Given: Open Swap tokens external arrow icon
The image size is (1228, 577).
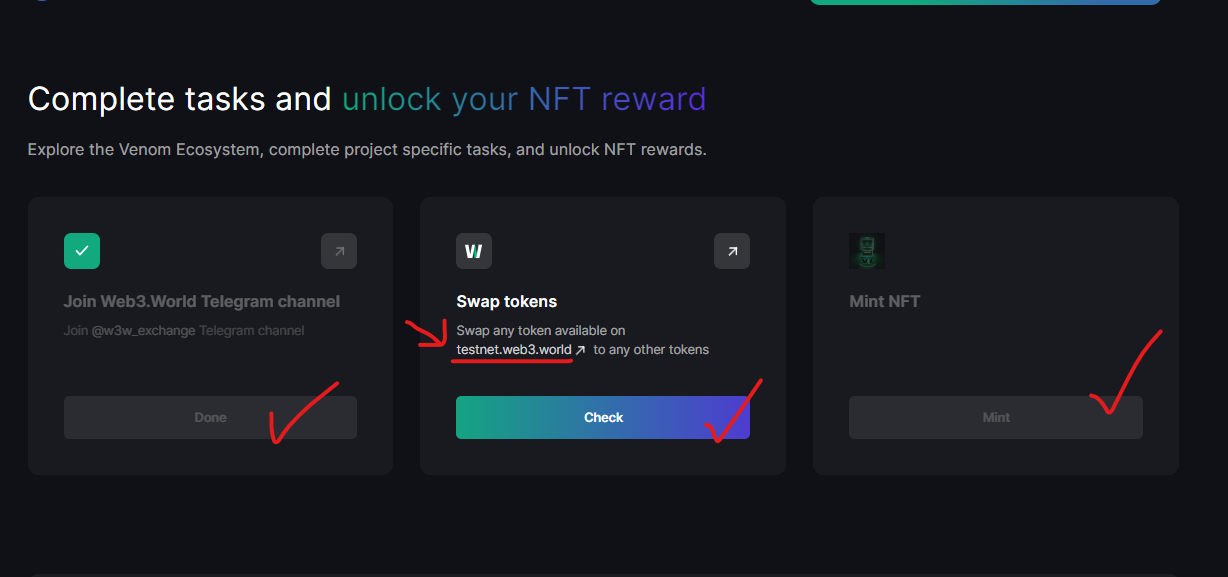Looking at the screenshot, I should coord(732,251).
